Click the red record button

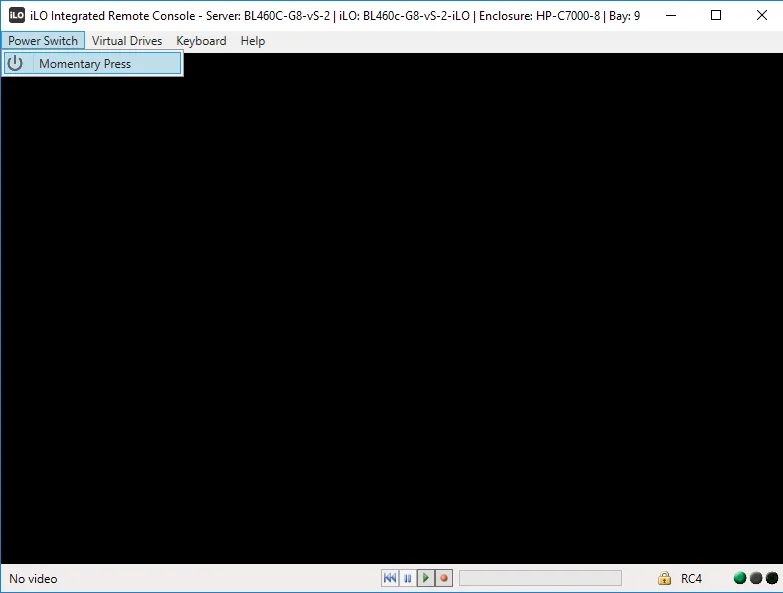(443, 578)
